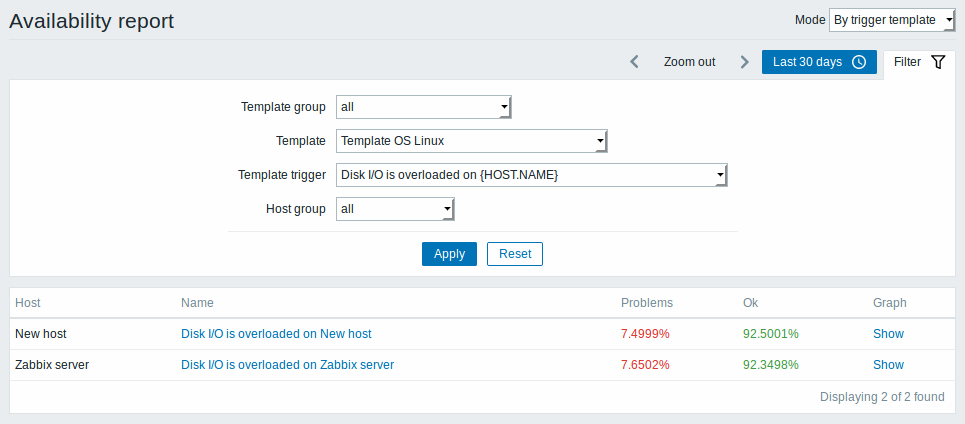Click Zoom out

tap(689, 62)
